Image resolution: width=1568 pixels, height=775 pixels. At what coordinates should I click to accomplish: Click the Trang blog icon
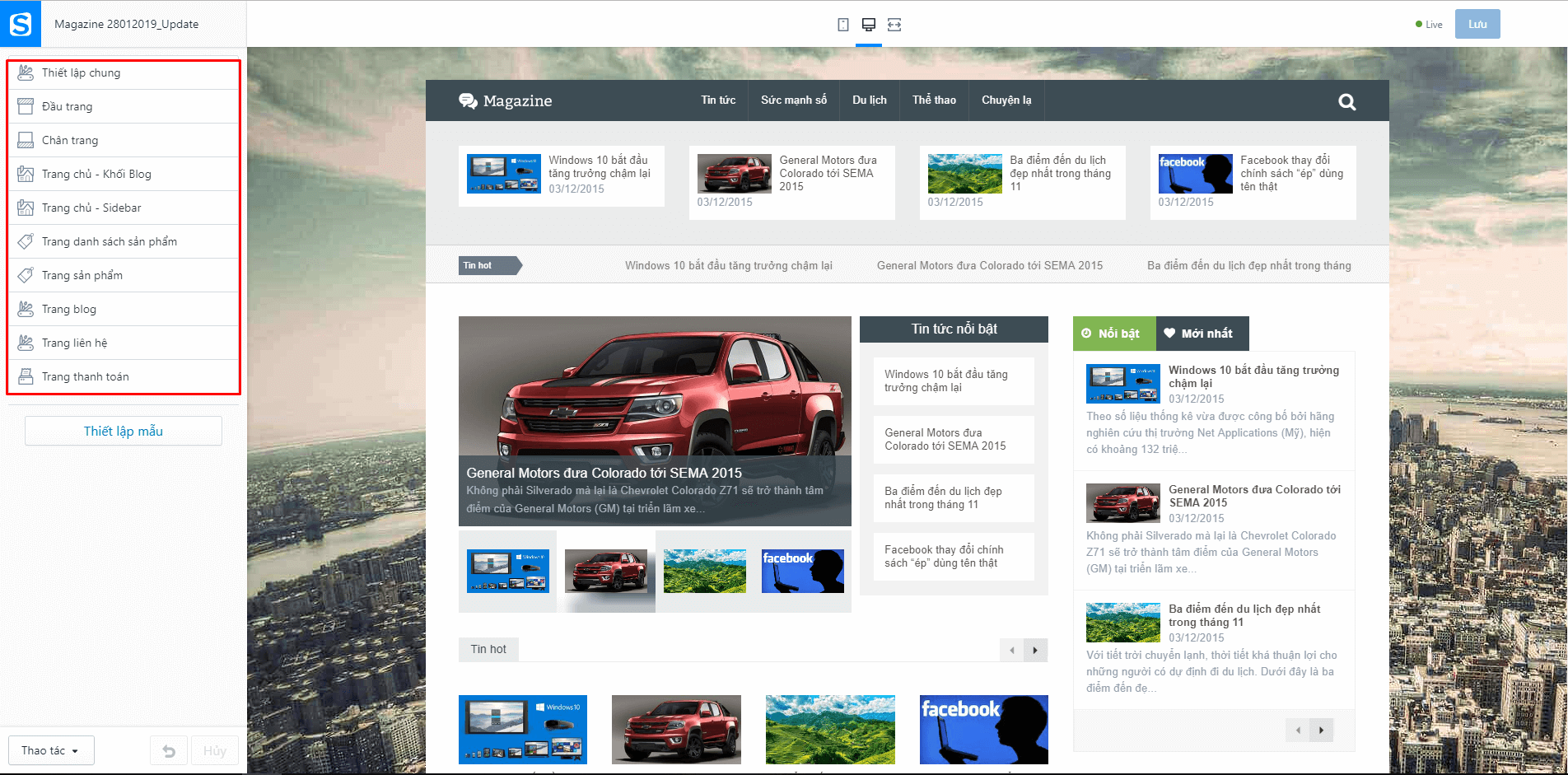click(26, 309)
